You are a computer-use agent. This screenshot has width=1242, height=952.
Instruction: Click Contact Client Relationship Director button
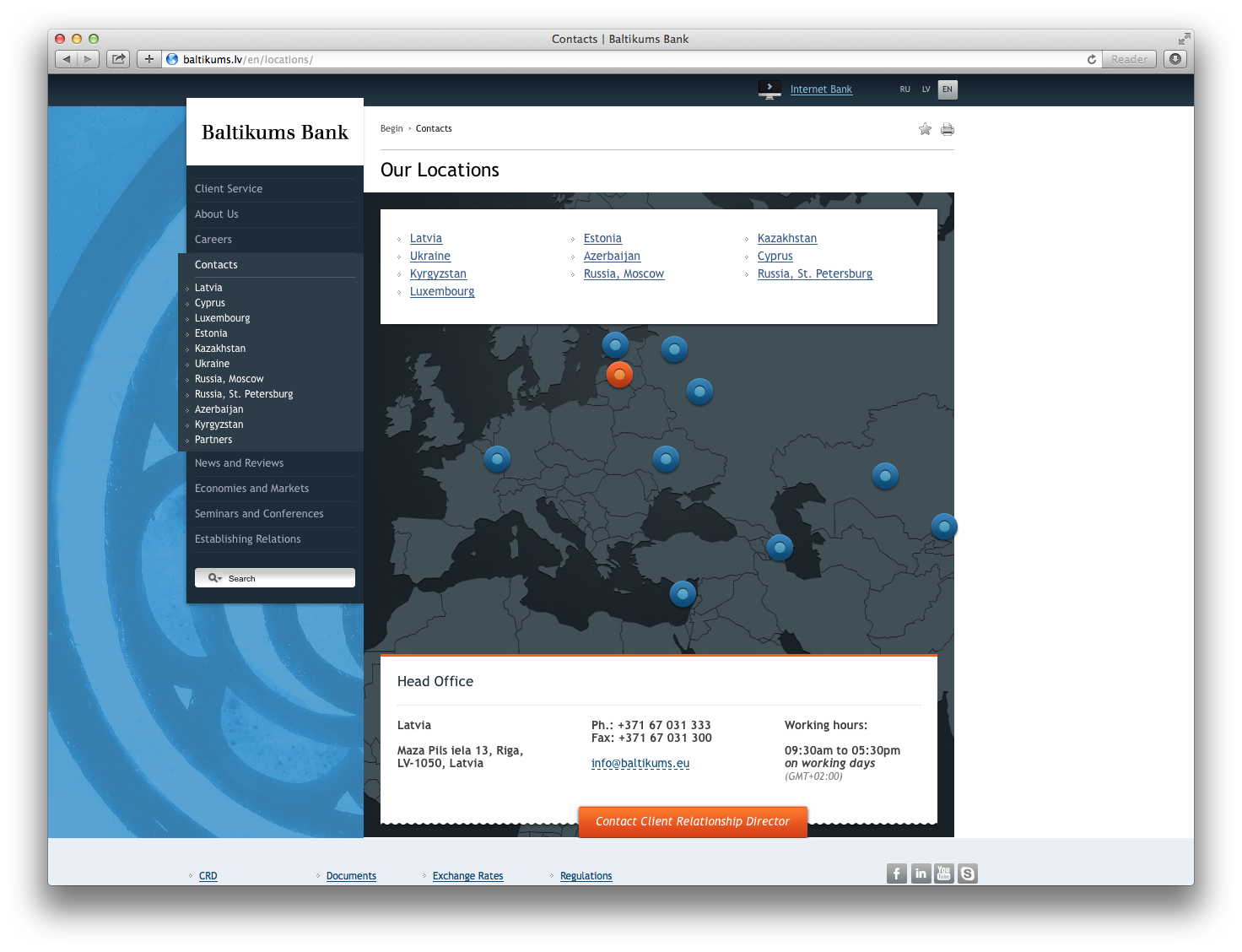(x=693, y=822)
